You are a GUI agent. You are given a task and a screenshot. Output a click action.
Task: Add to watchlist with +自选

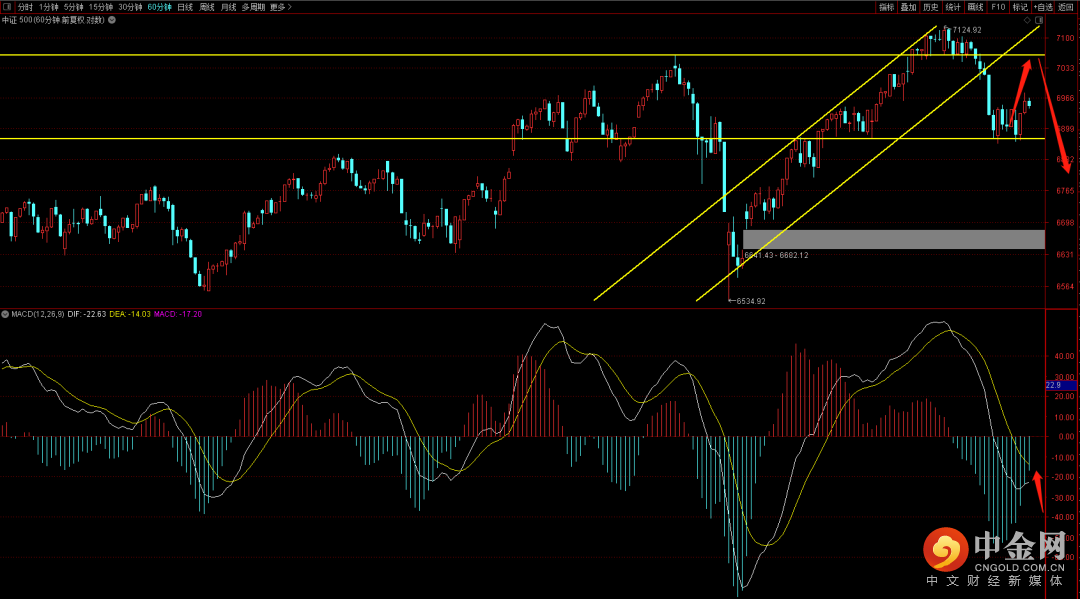(1043, 7)
